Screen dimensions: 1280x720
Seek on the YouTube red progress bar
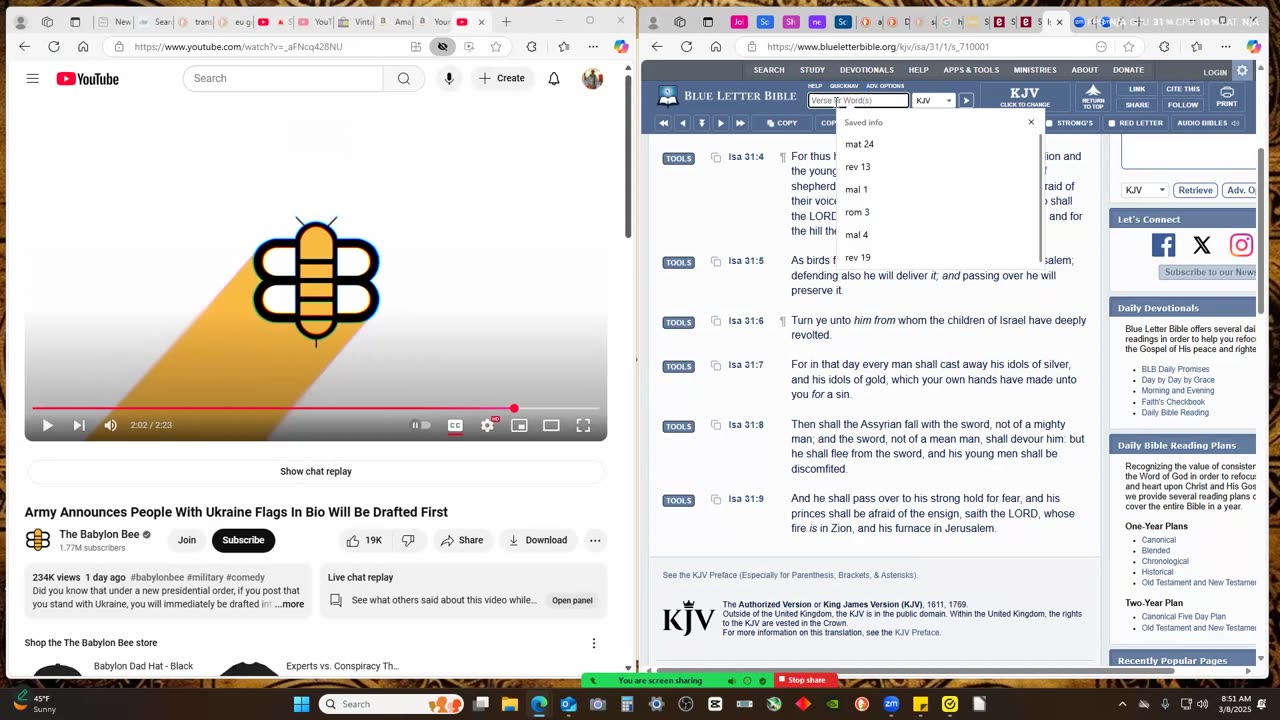(315, 408)
